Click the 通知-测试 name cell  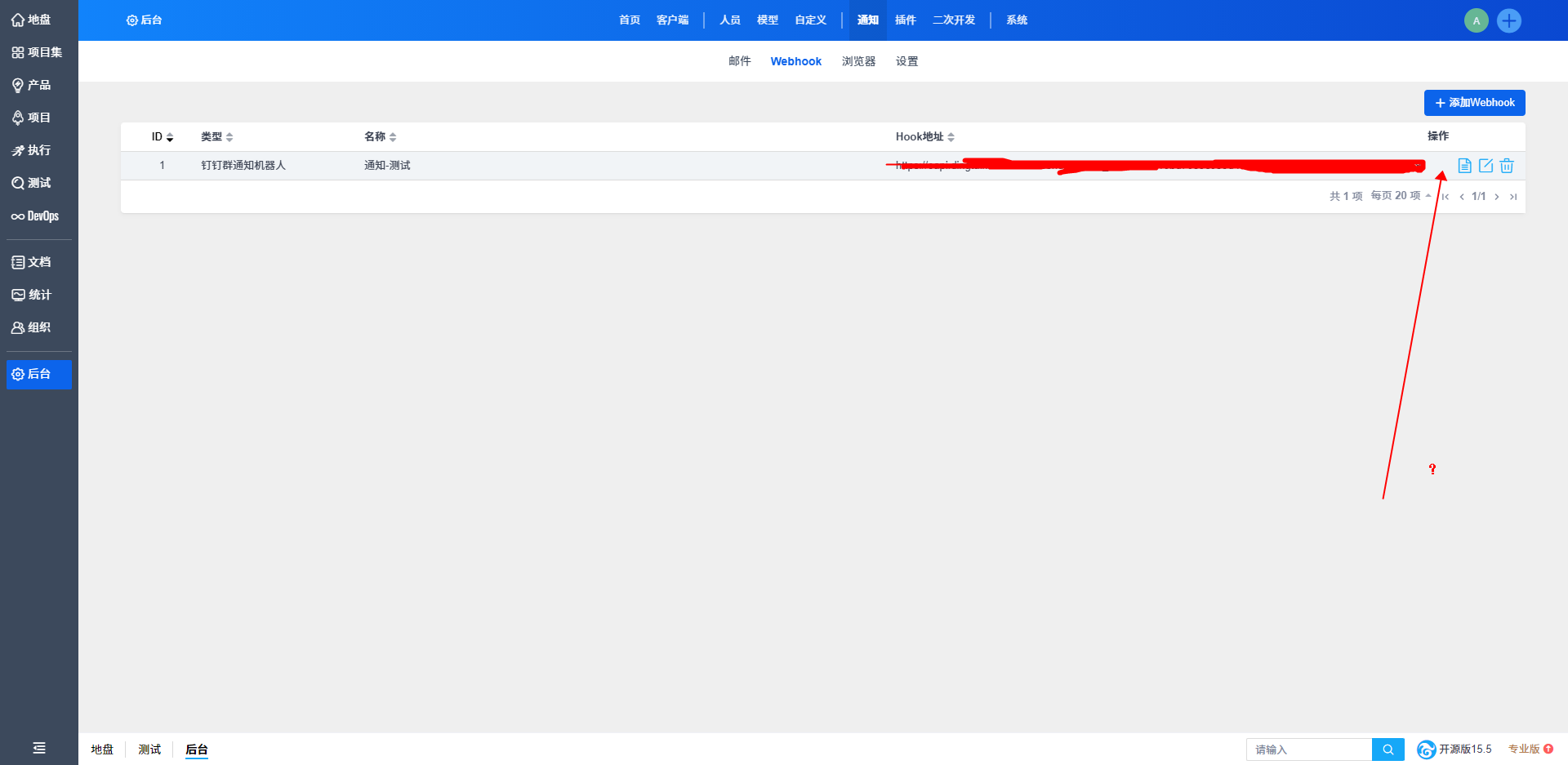tap(387, 166)
